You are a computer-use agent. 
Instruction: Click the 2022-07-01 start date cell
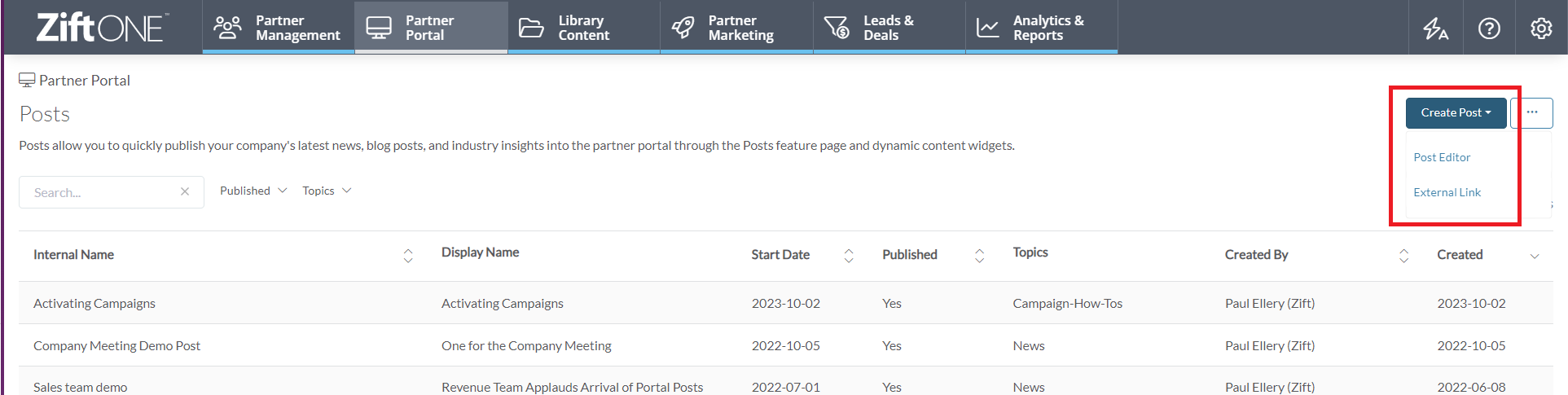tap(785, 387)
